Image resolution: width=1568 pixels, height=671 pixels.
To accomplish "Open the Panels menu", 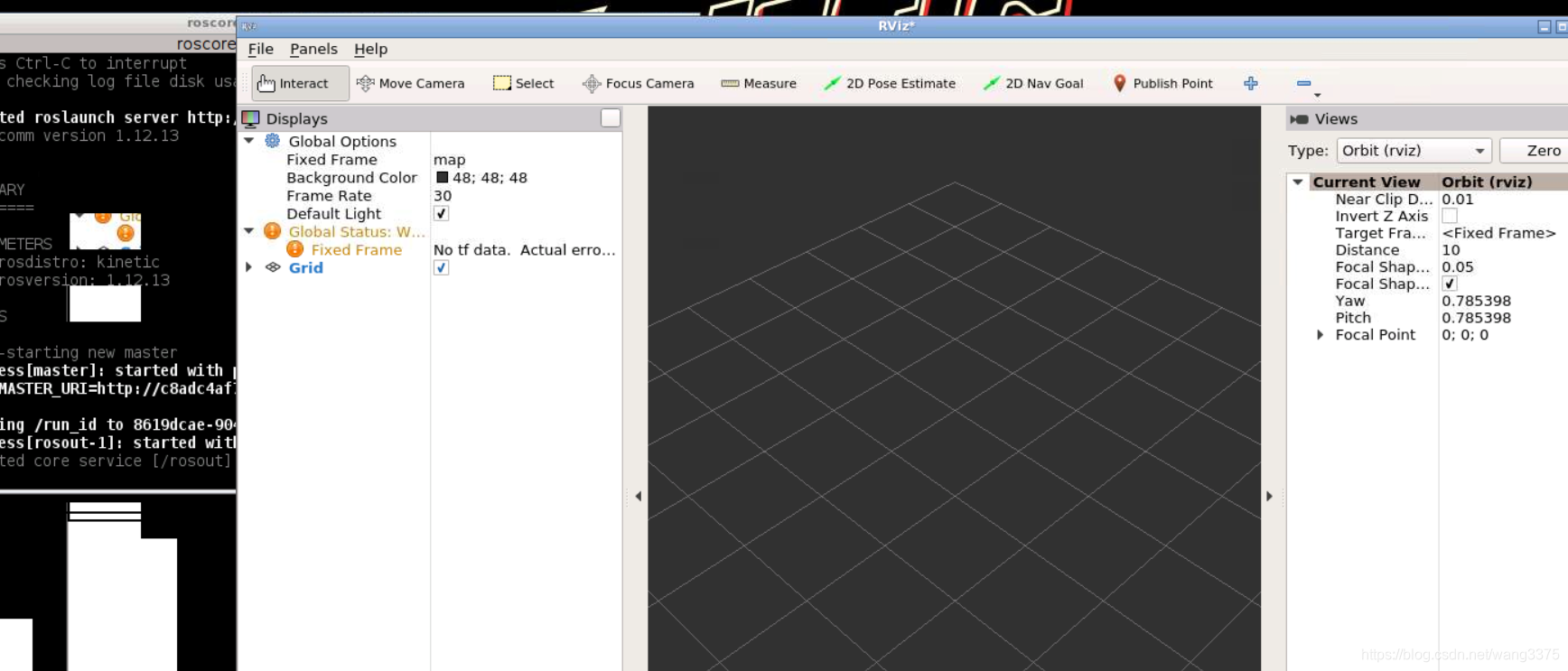I will coord(313,49).
